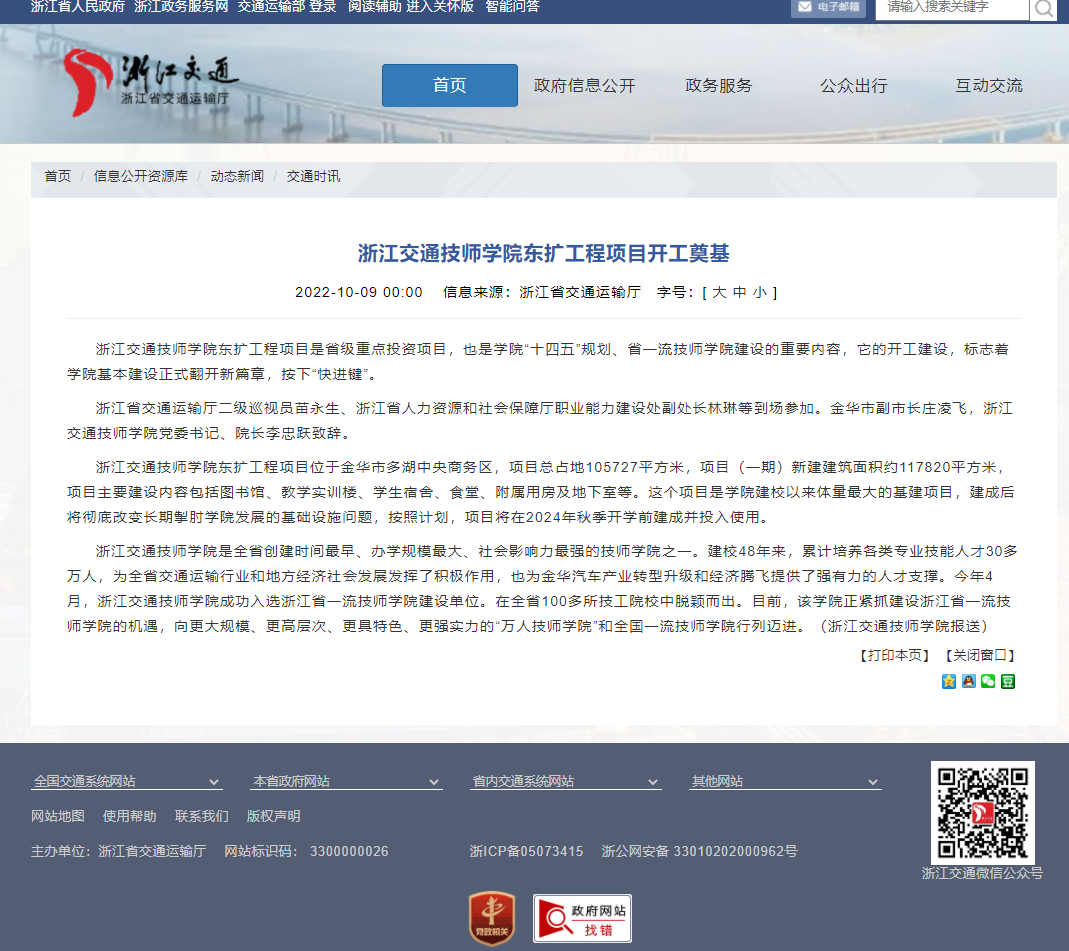
Task: Click breadcrumb 交通时讯
Action: point(313,177)
